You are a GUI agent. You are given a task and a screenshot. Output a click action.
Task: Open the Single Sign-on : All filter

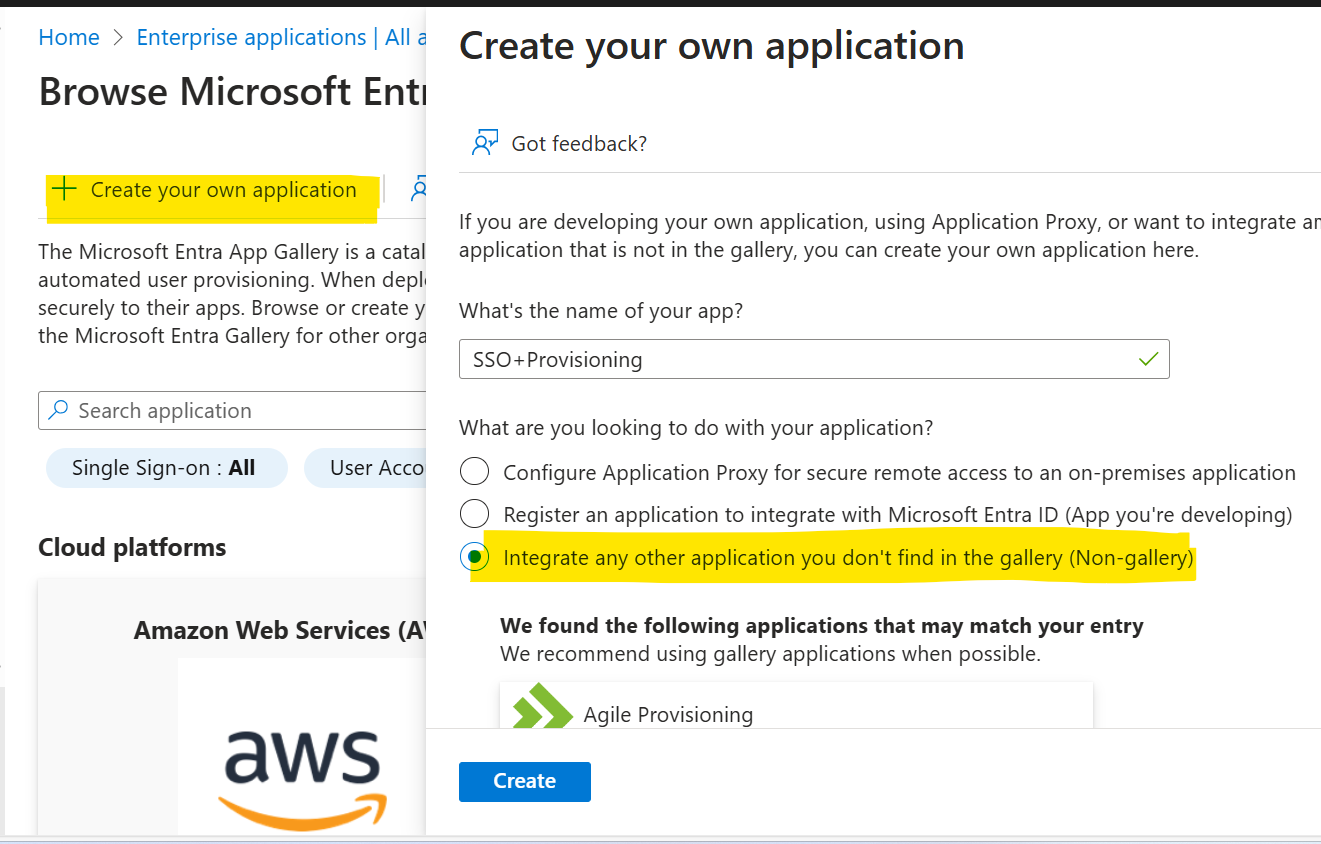pos(166,467)
